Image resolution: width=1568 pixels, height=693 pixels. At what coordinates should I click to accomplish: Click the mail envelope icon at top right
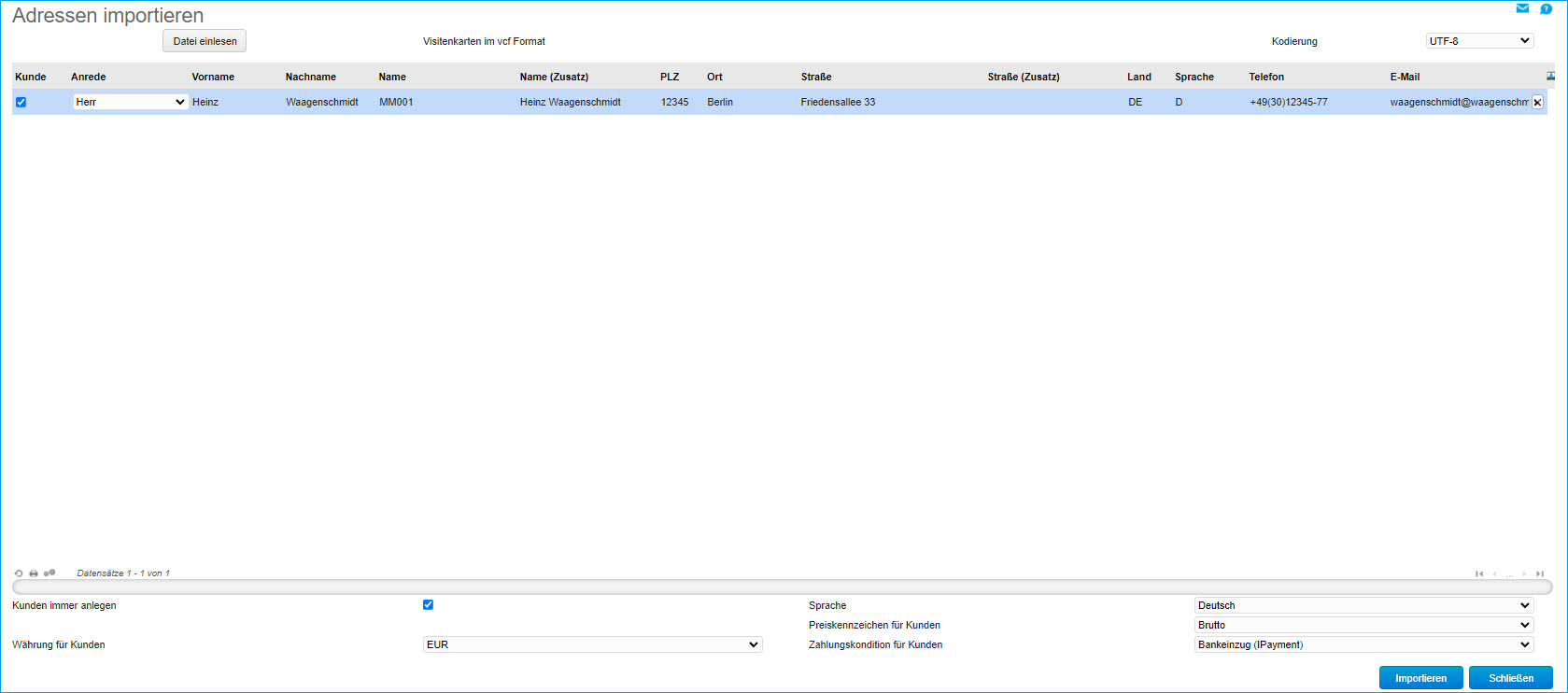(x=1522, y=8)
